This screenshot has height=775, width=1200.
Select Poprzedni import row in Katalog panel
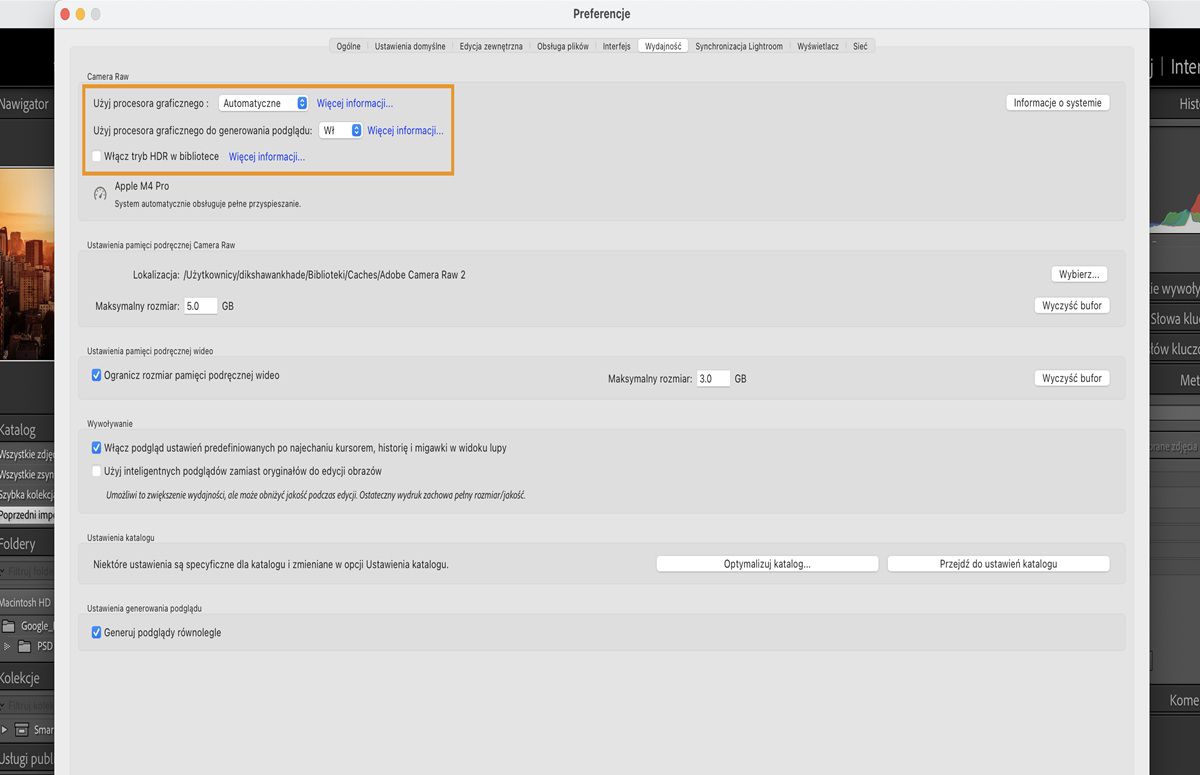[26, 514]
